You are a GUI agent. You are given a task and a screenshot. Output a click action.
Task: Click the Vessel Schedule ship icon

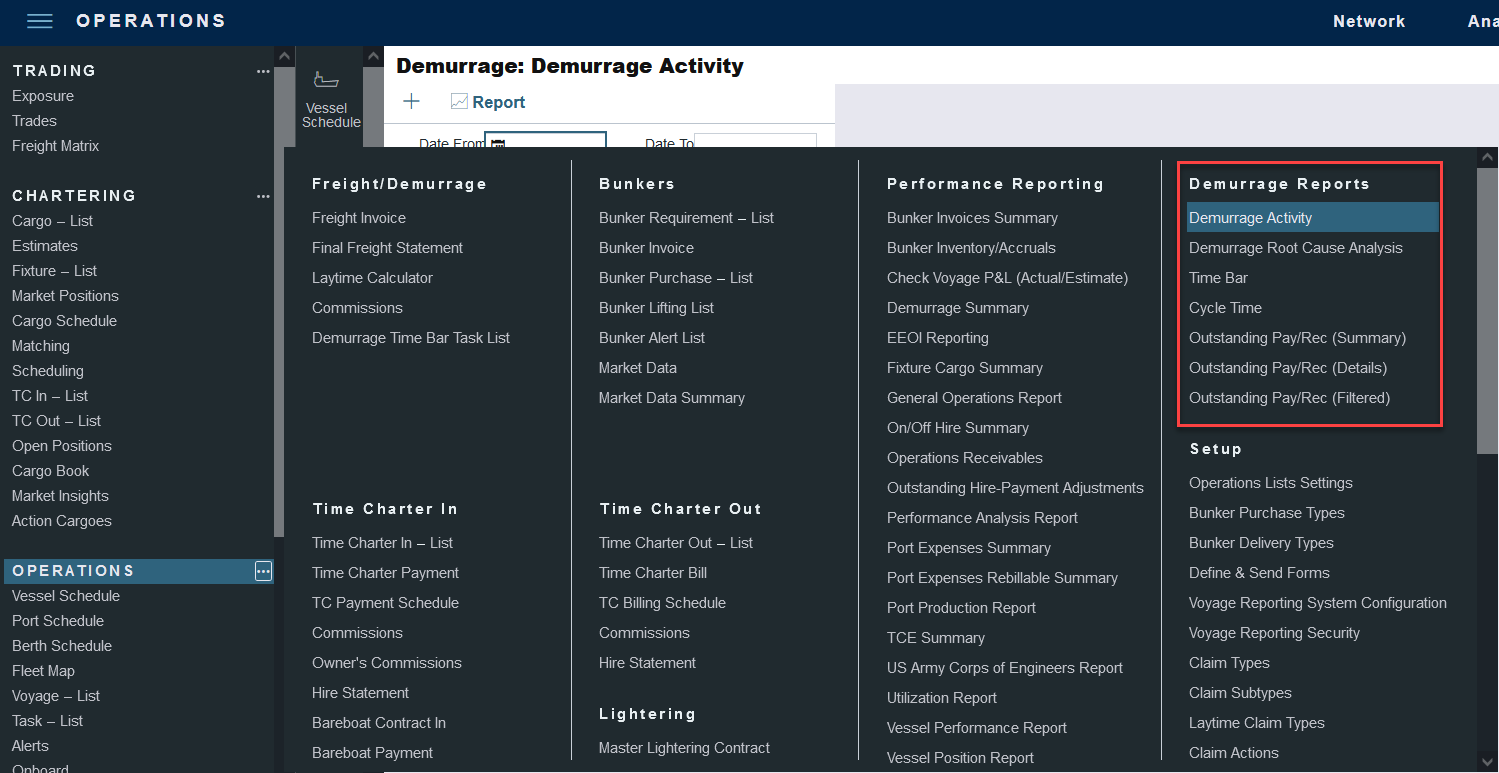(326, 81)
